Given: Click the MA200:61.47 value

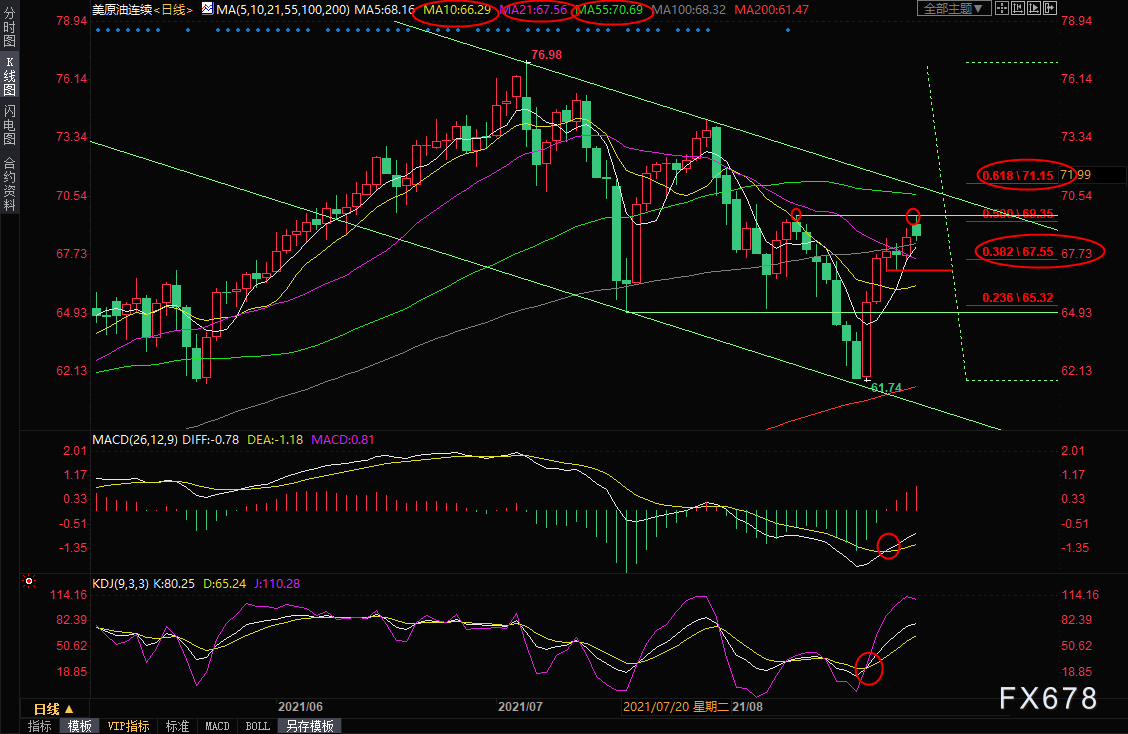Looking at the screenshot, I should click(x=772, y=10).
